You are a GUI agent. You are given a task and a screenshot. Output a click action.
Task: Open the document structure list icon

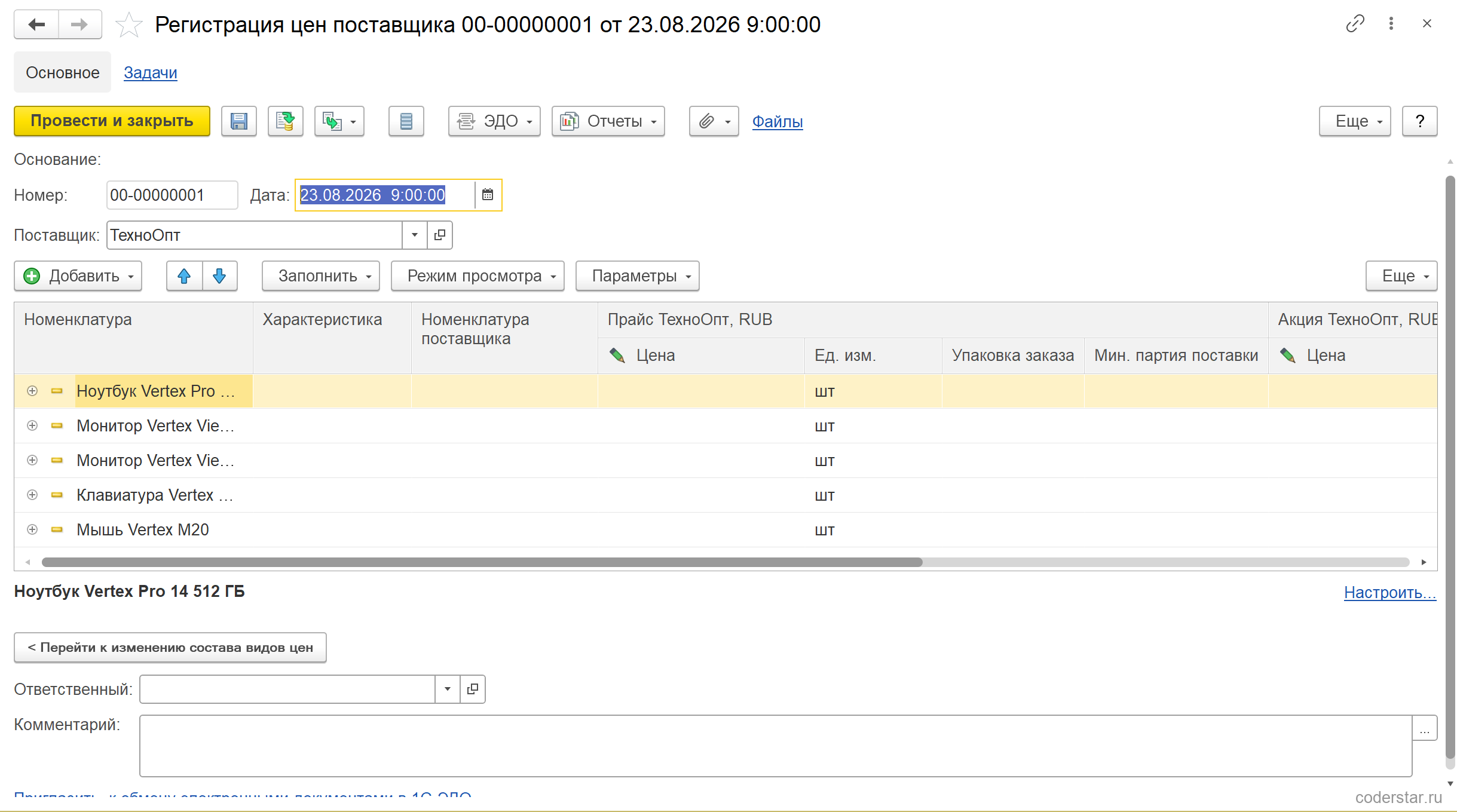coord(406,121)
